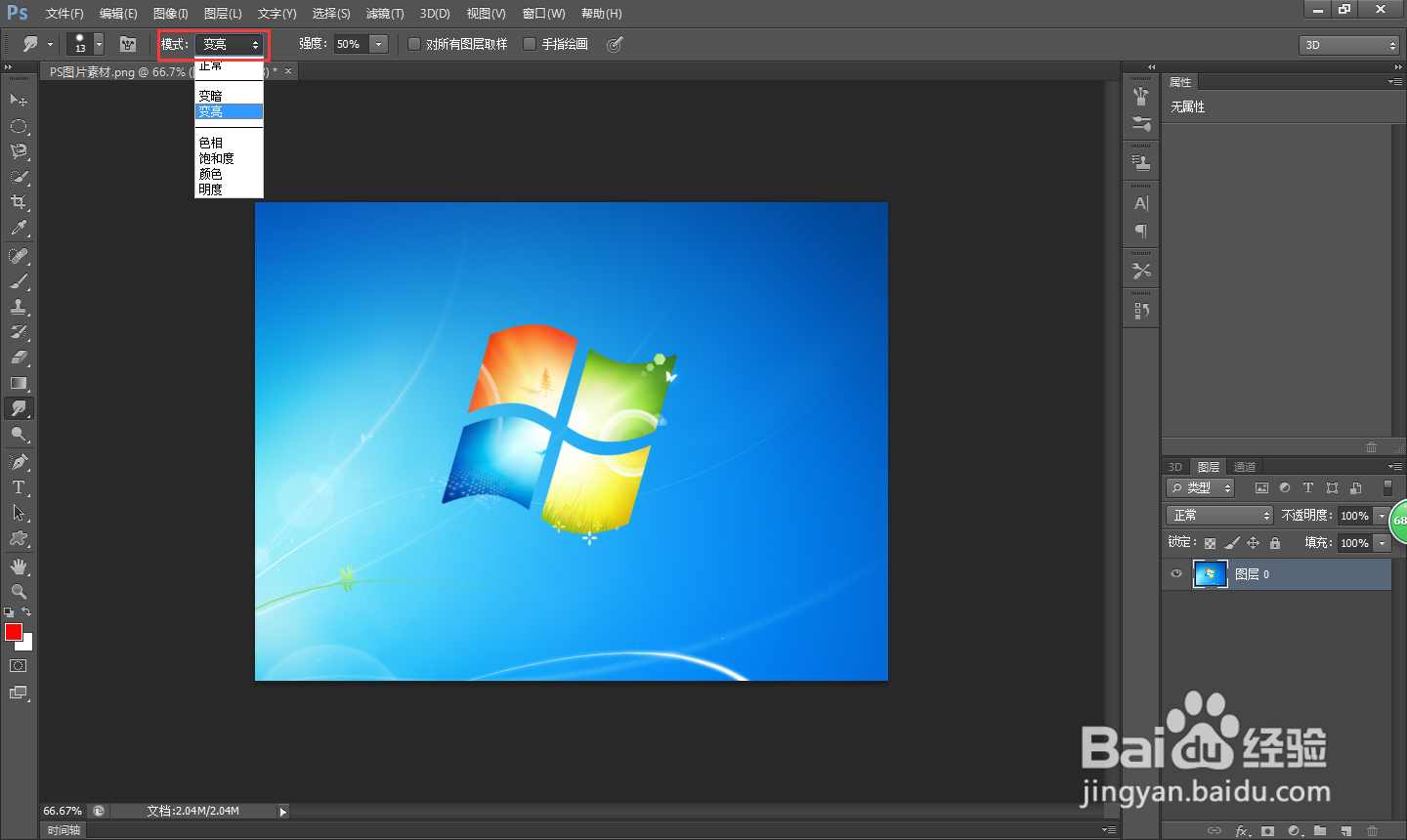Screen dimensions: 1407x840
Task: Select the Smudge tool in toolbox
Action: (x=19, y=408)
